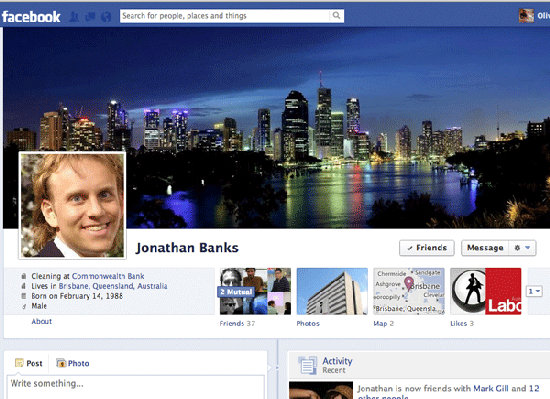Open the friend requests icon
This screenshot has height=399, width=550.
74,16
